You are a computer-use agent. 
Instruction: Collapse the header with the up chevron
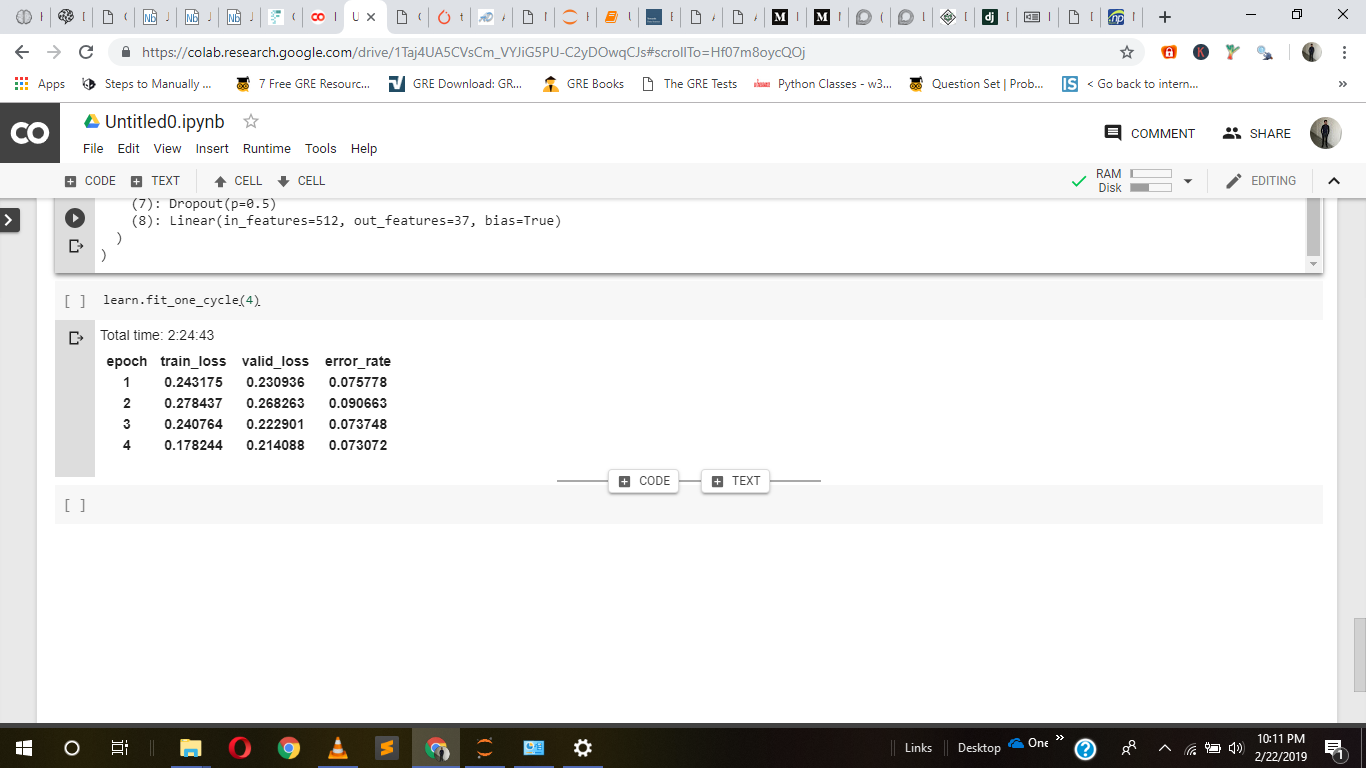(x=1333, y=181)
